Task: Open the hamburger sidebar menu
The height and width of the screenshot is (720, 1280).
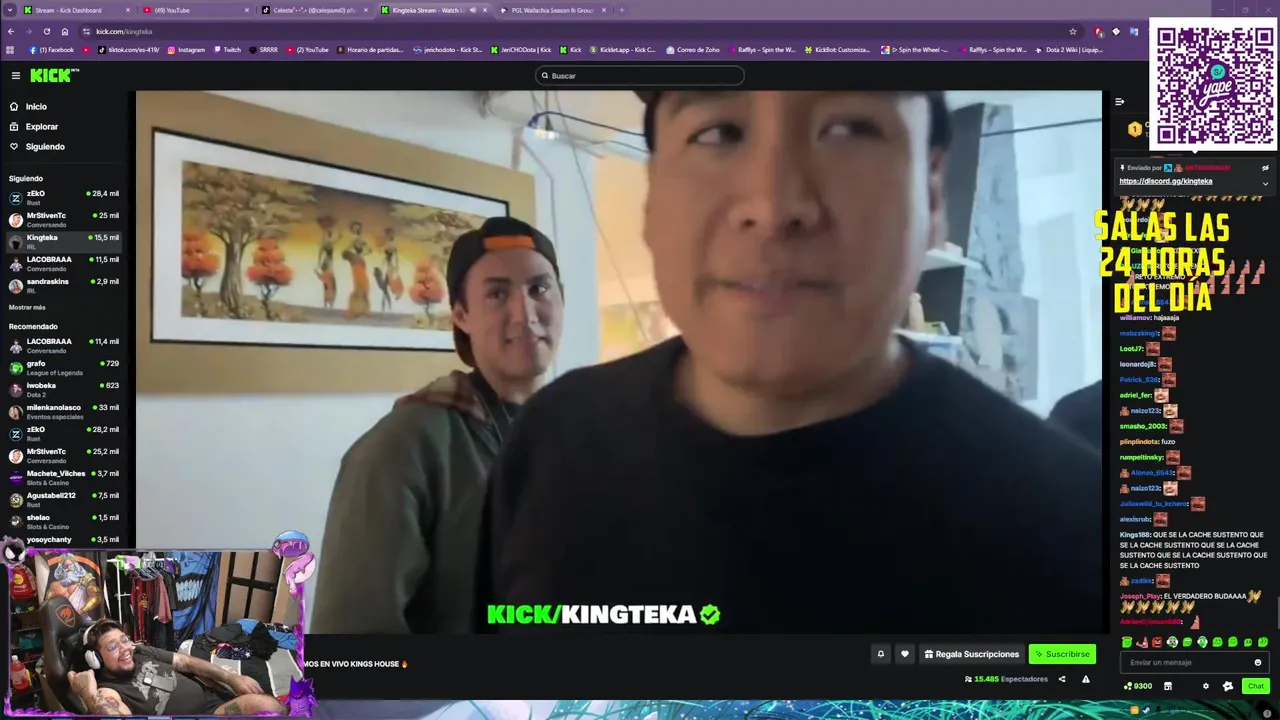Action: [x=16, y=76]
